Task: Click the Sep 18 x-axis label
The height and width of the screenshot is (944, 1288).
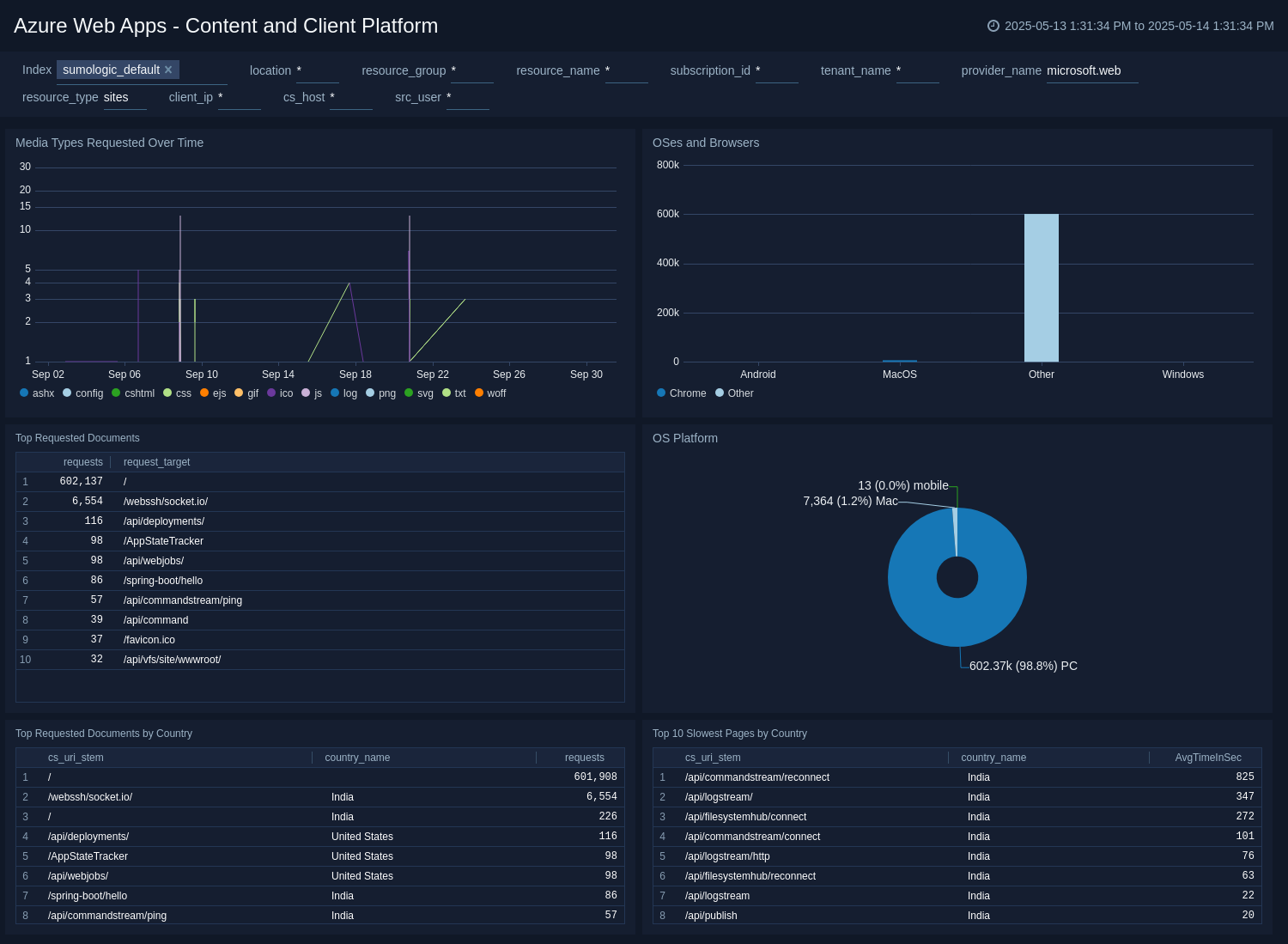Action: [x=355, y=375]
